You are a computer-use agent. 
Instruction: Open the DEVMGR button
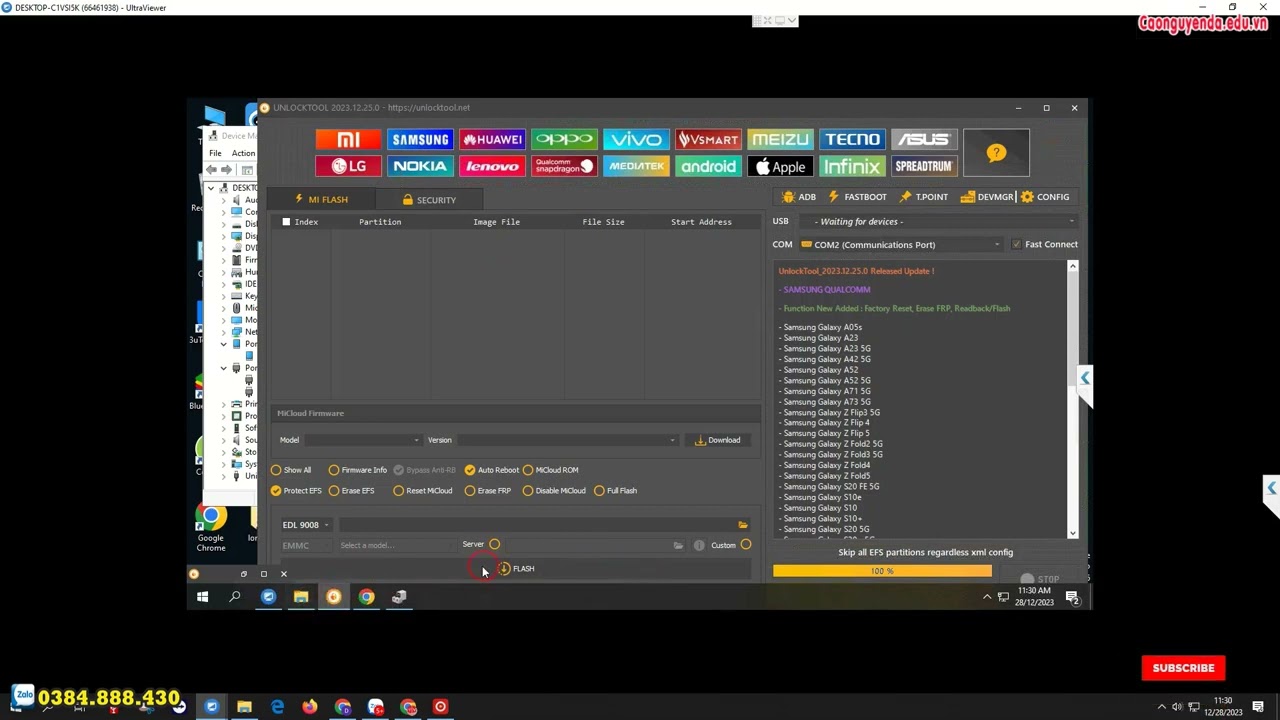987,197
